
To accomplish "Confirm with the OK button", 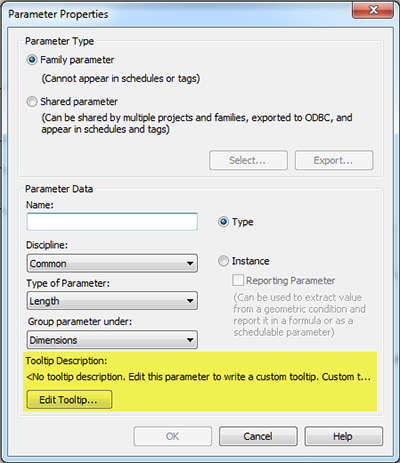I will 173,436.
